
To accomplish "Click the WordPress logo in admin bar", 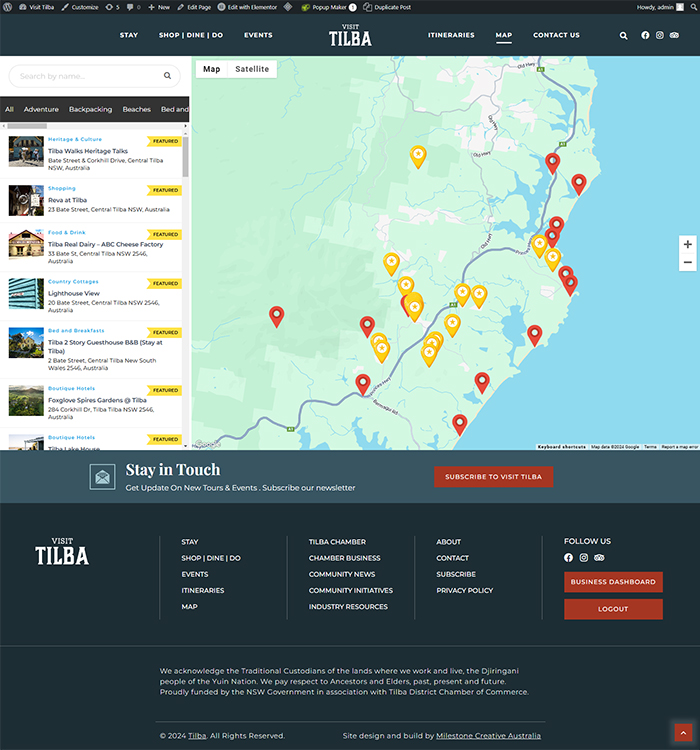I will point(9,7).
